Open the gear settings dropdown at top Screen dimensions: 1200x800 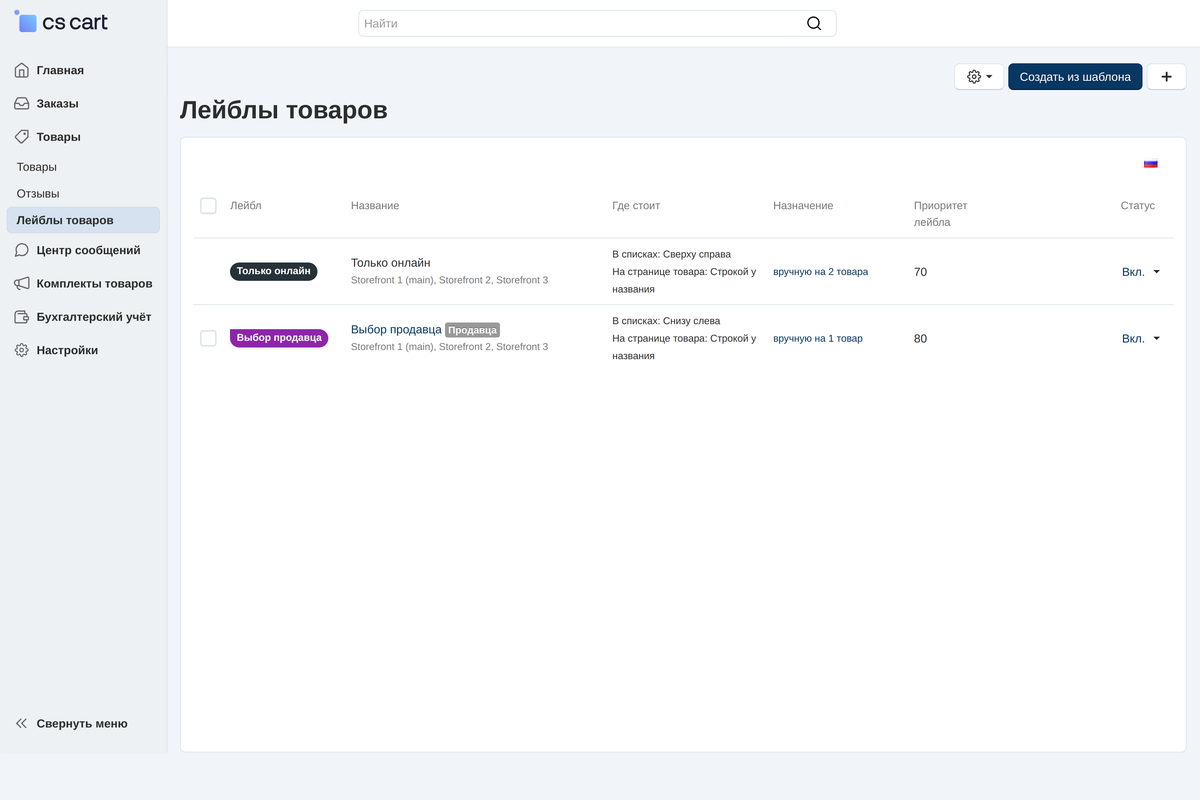coord(979,77)
